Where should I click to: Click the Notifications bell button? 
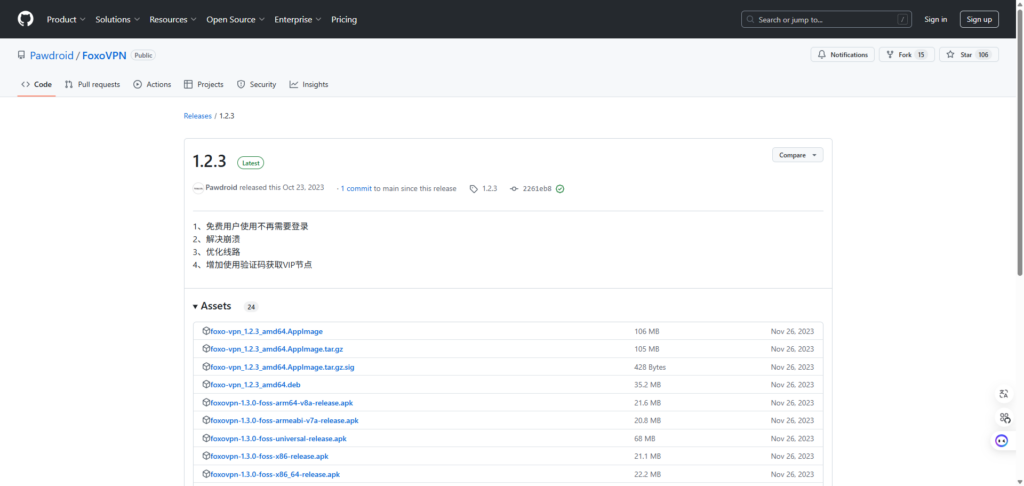pyautogui.click(x=842, y=55)
